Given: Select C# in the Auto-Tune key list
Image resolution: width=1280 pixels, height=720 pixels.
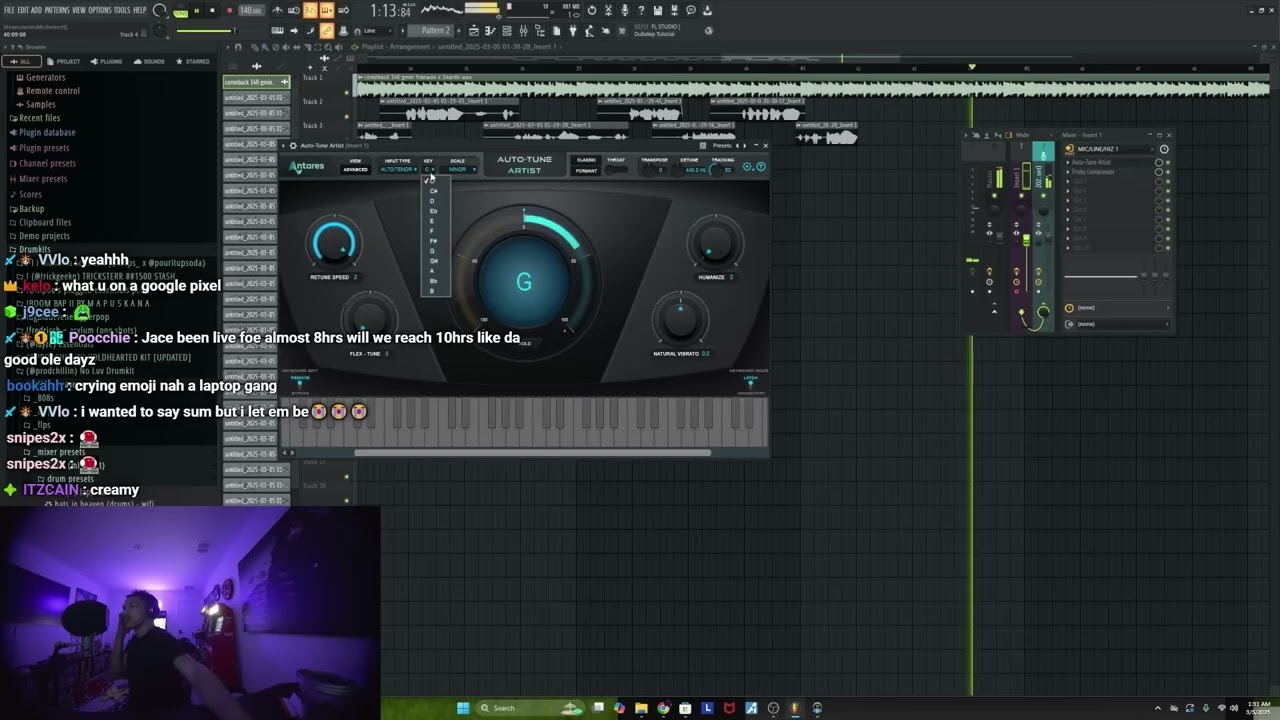Looking at the screenshot, I should point(434,191).
